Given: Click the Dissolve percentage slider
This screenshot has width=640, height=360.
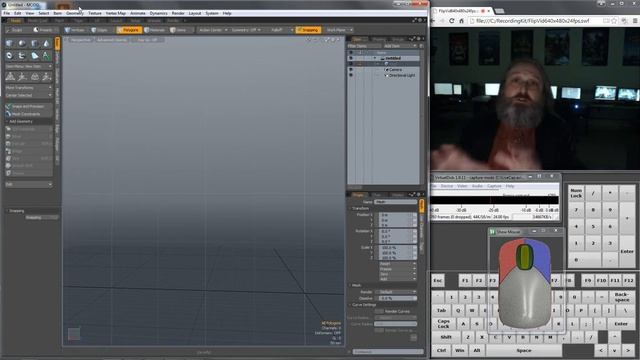Looking at the screenshot, I should [398, 298].
